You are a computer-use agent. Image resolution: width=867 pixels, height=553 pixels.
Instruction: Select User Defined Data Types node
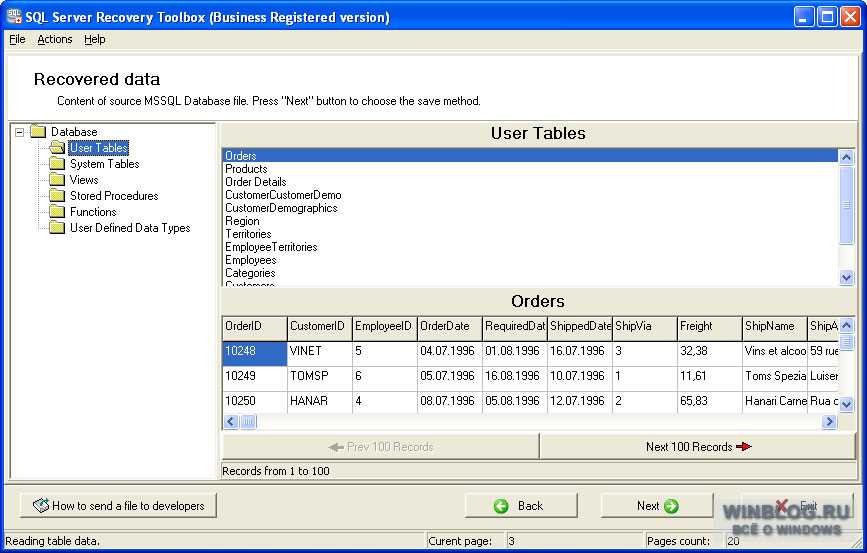[x=130, y=228]
